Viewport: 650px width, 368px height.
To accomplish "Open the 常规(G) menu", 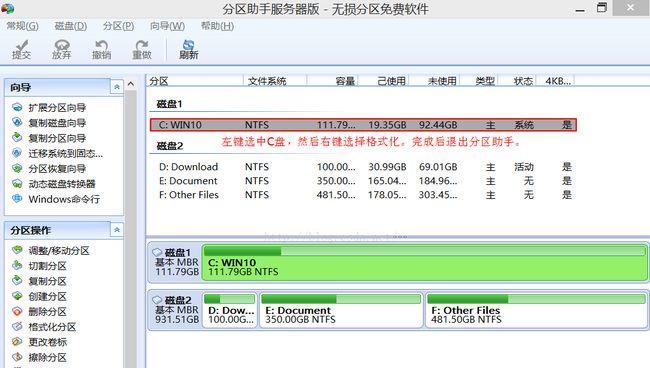I will coord(22,26).
